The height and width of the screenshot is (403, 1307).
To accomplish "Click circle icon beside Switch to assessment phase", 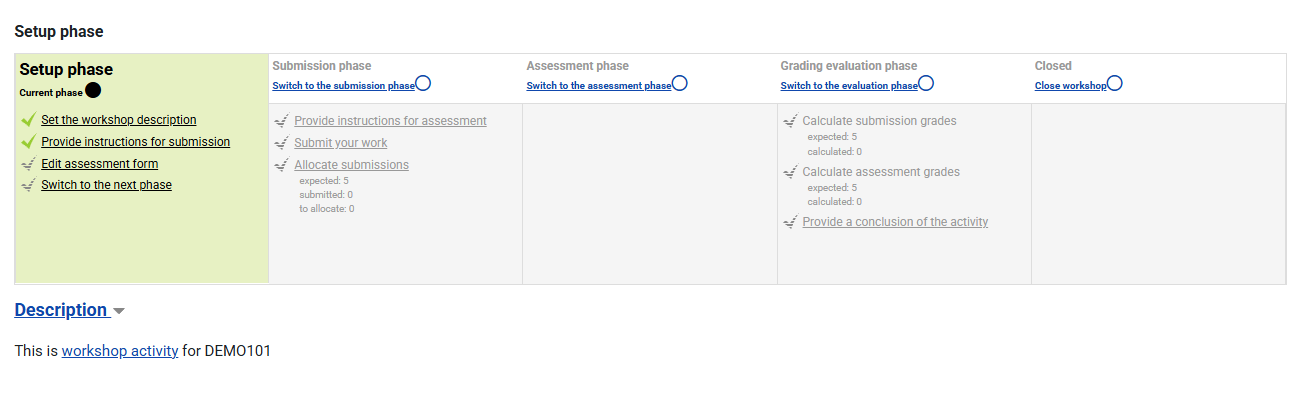I will coord(680,83).
